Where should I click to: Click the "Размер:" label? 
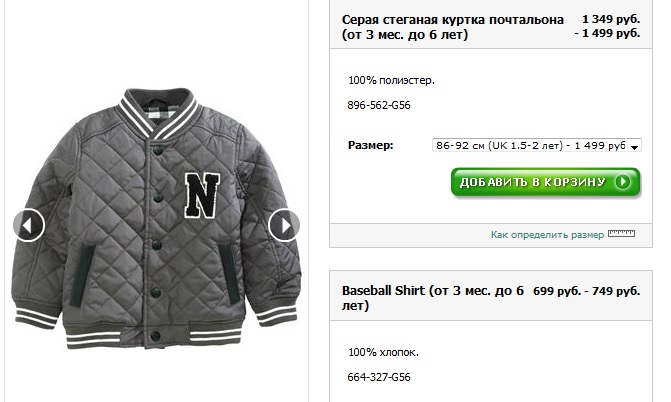click(370, 146)
